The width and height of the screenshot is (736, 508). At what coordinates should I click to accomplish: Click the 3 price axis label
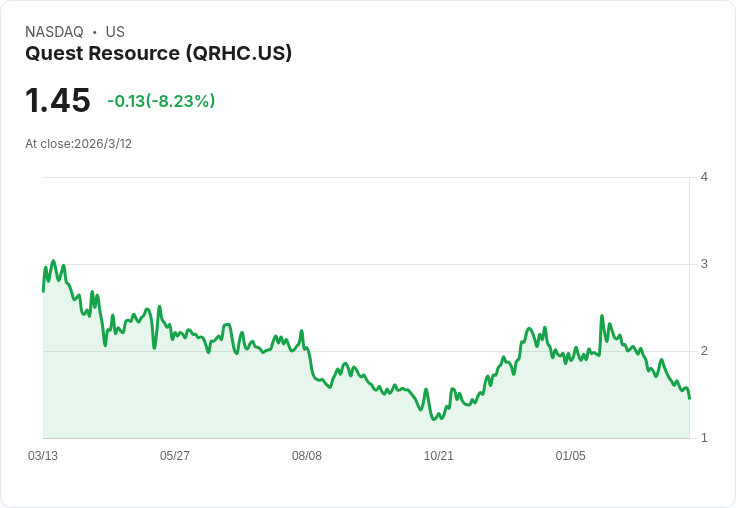pyautogui.click(x=704, y=264)
